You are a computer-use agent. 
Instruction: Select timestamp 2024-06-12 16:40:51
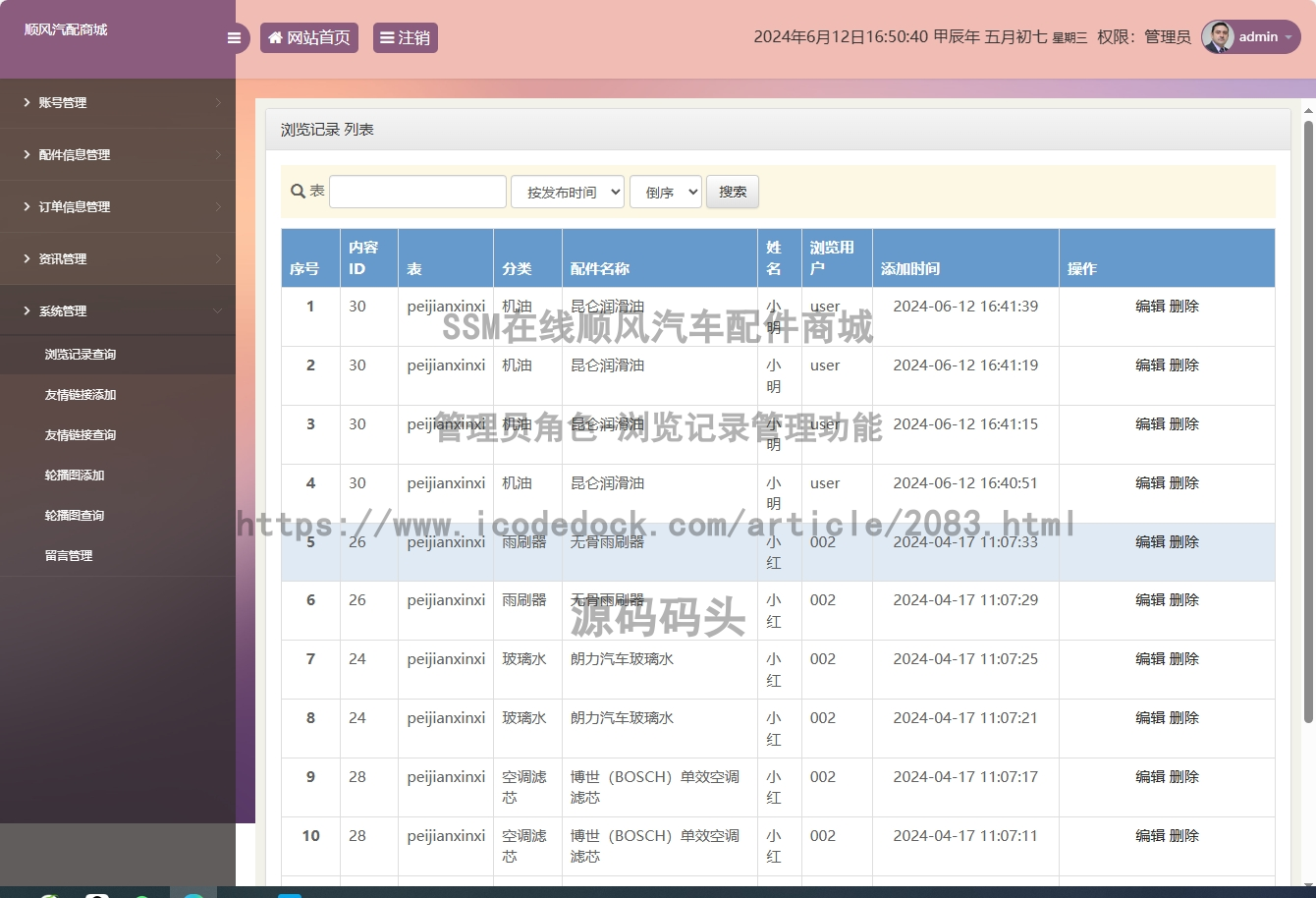coord(965,483)
